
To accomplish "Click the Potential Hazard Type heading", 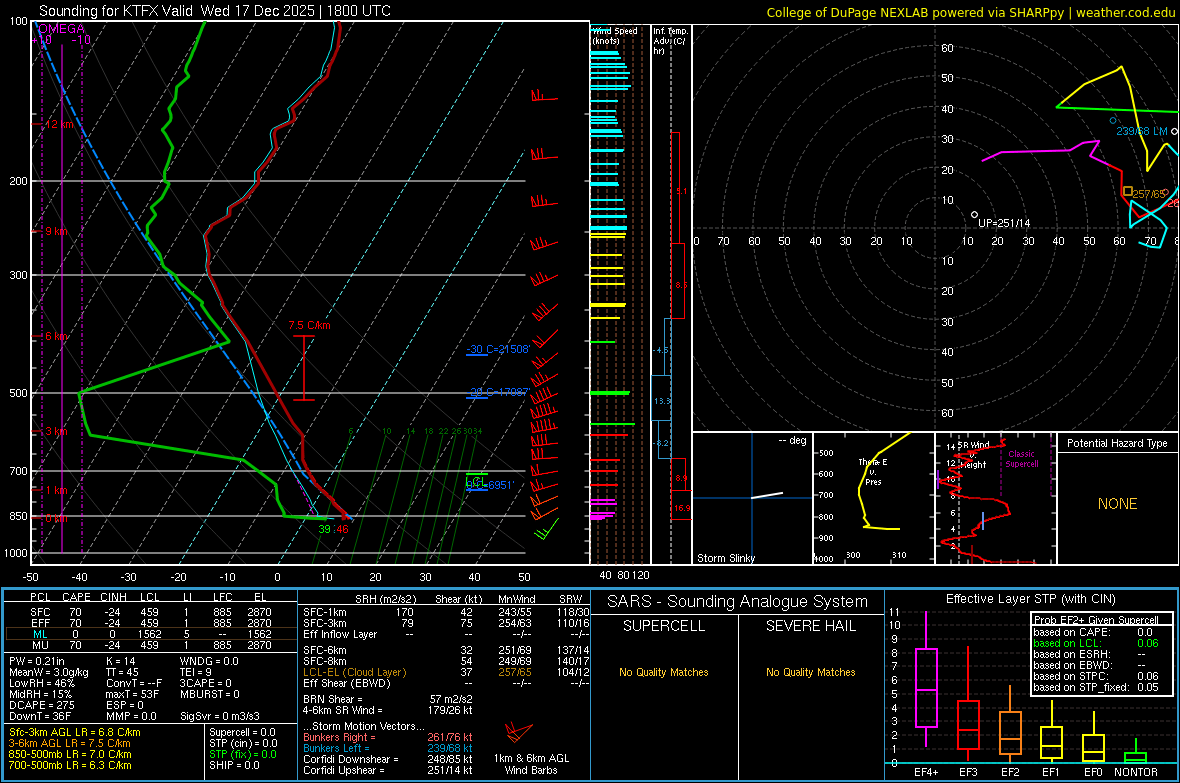I will [x=1117, y=443].
